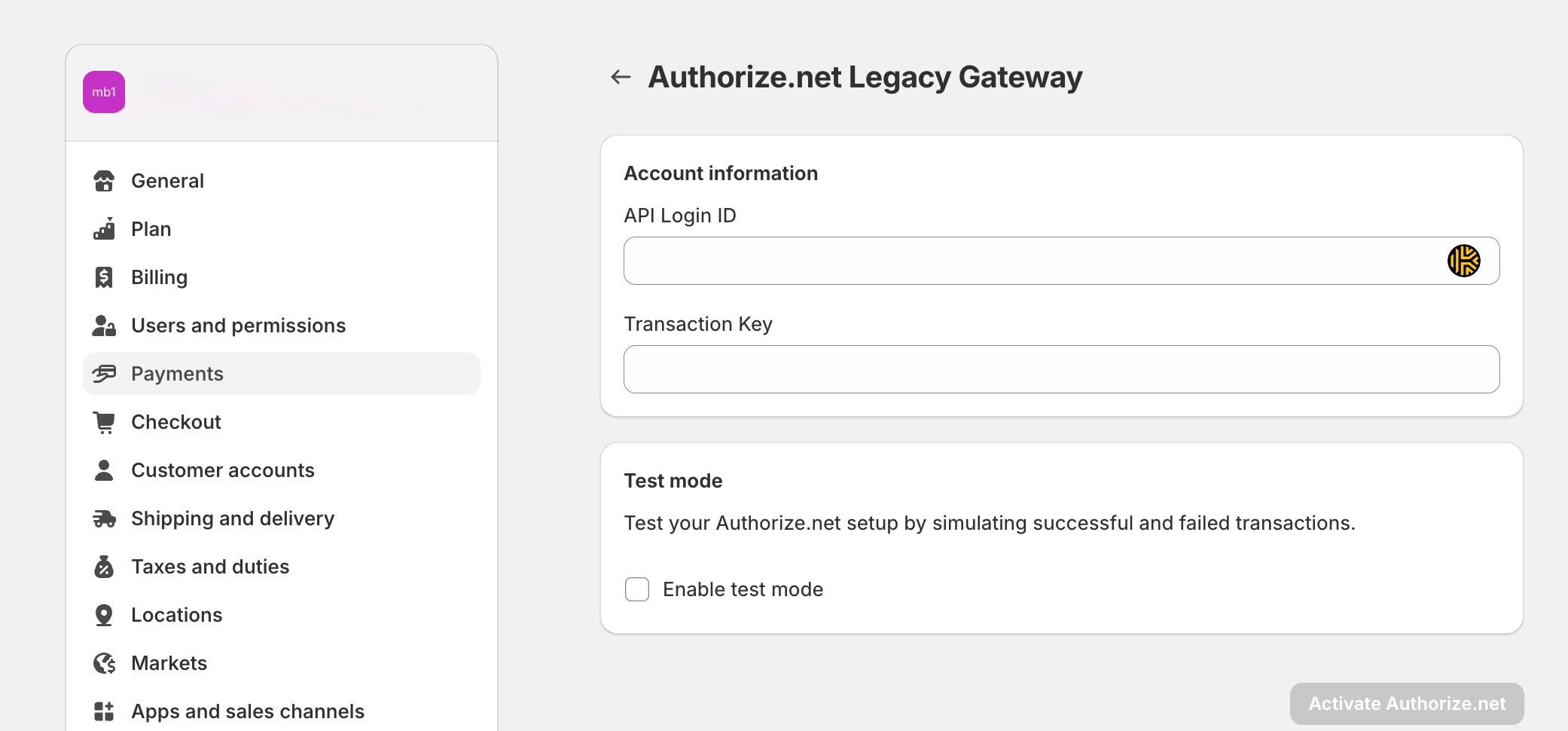Enable the test mode checkbox
This screenshot has height=731, width=1568.
coord(637,589)
